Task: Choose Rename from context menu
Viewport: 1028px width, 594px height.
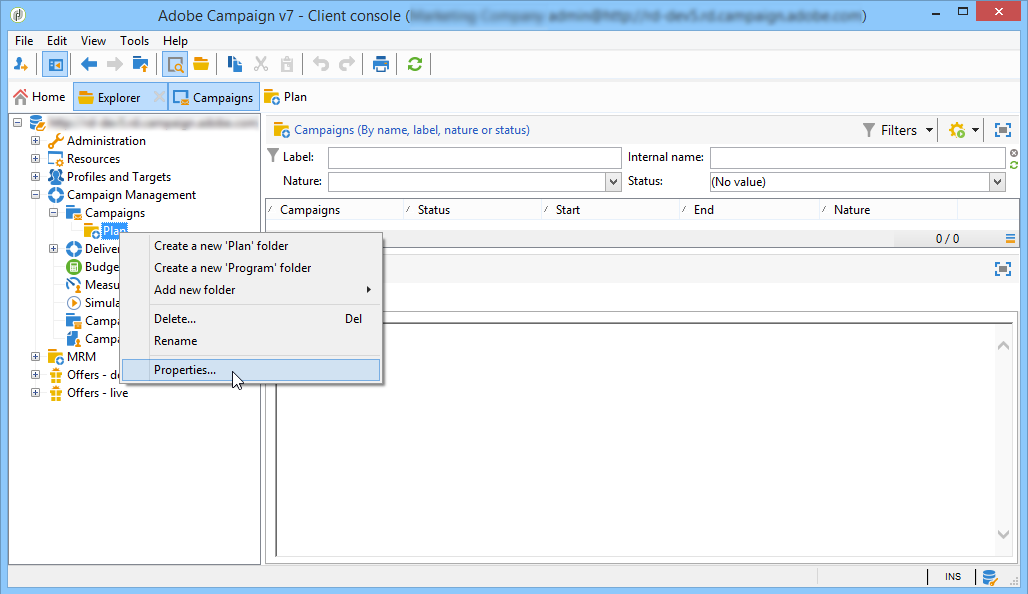Action: point(251,341)
